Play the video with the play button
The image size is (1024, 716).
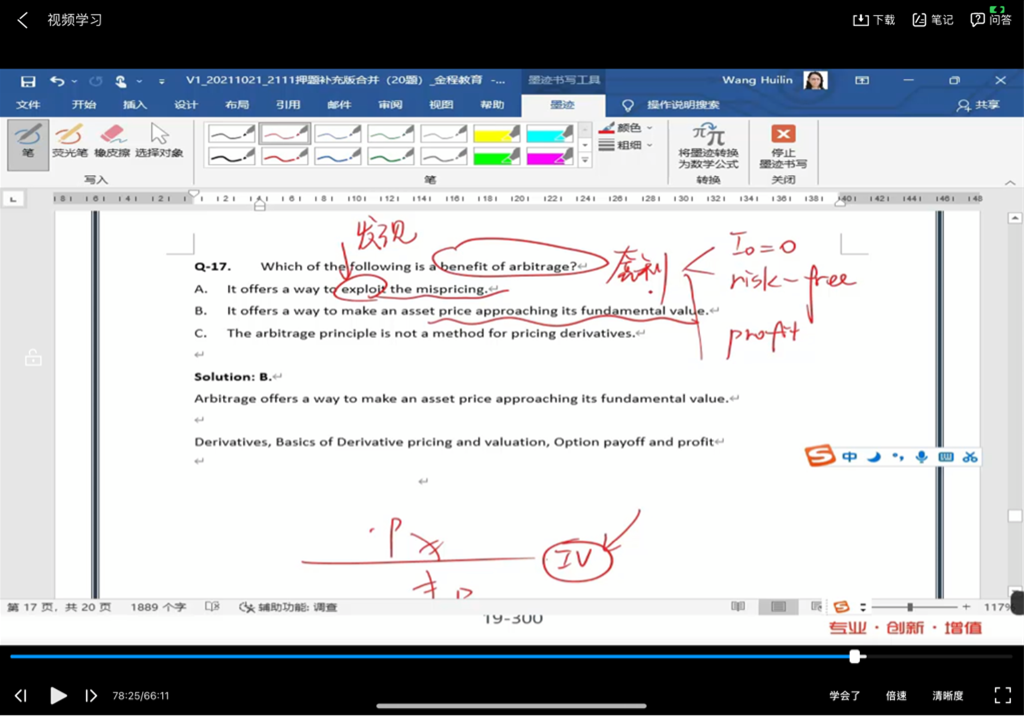[58, 695]
